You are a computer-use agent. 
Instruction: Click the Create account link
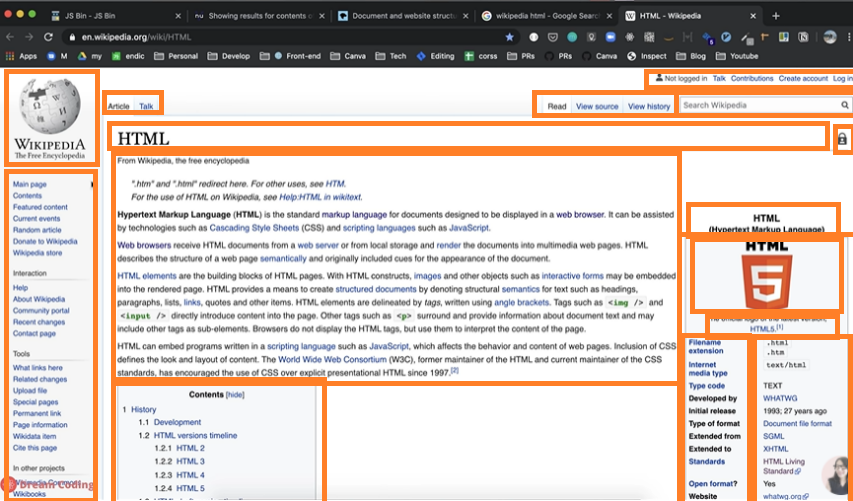click(x=803, y=78)
